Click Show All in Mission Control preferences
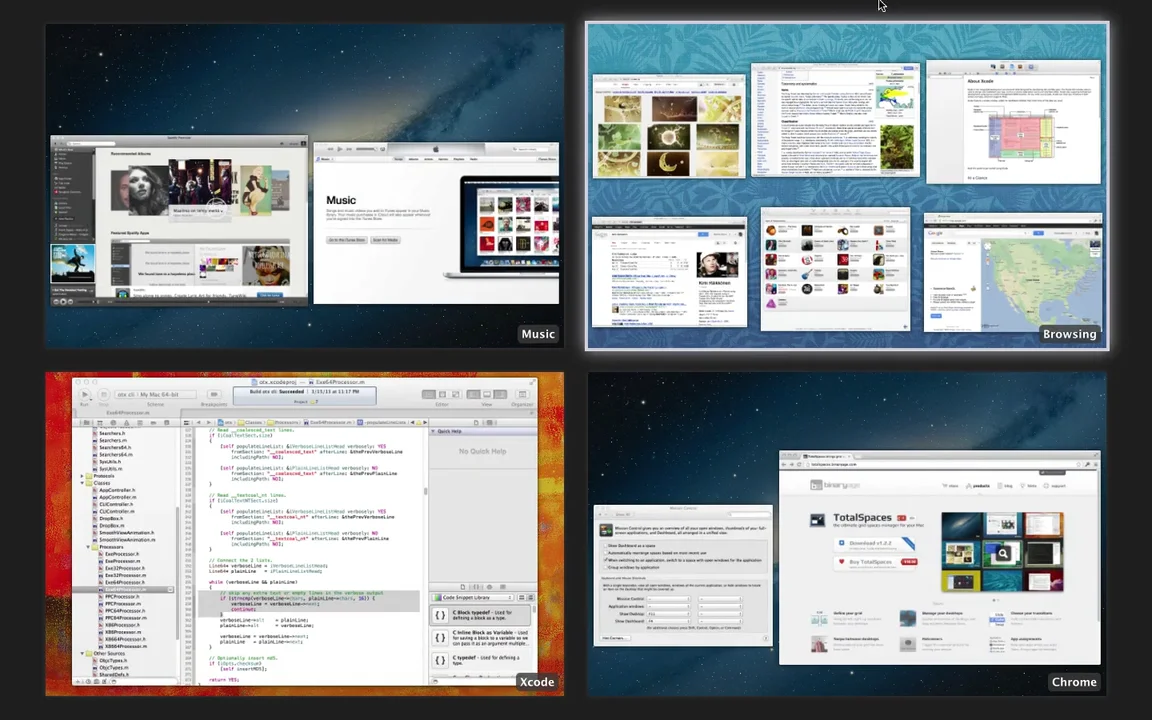The width and height of the screenshot is (1152, 720). pos(623,514)
